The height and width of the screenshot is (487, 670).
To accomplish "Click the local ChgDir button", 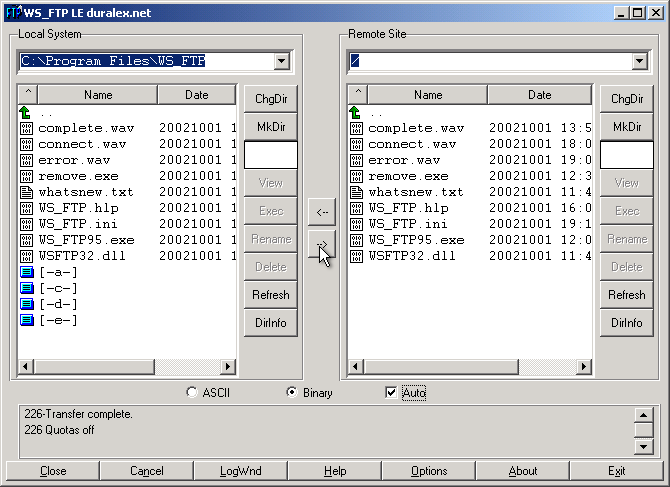I will (x=270, y=99).
